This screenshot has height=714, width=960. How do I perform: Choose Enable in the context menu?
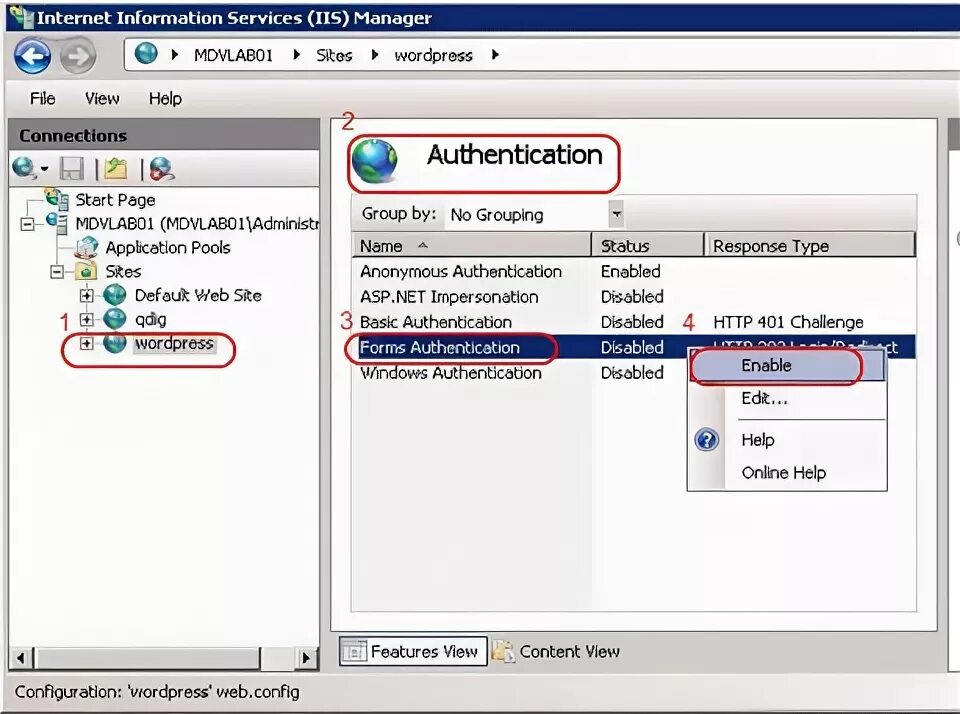[787, 365]
